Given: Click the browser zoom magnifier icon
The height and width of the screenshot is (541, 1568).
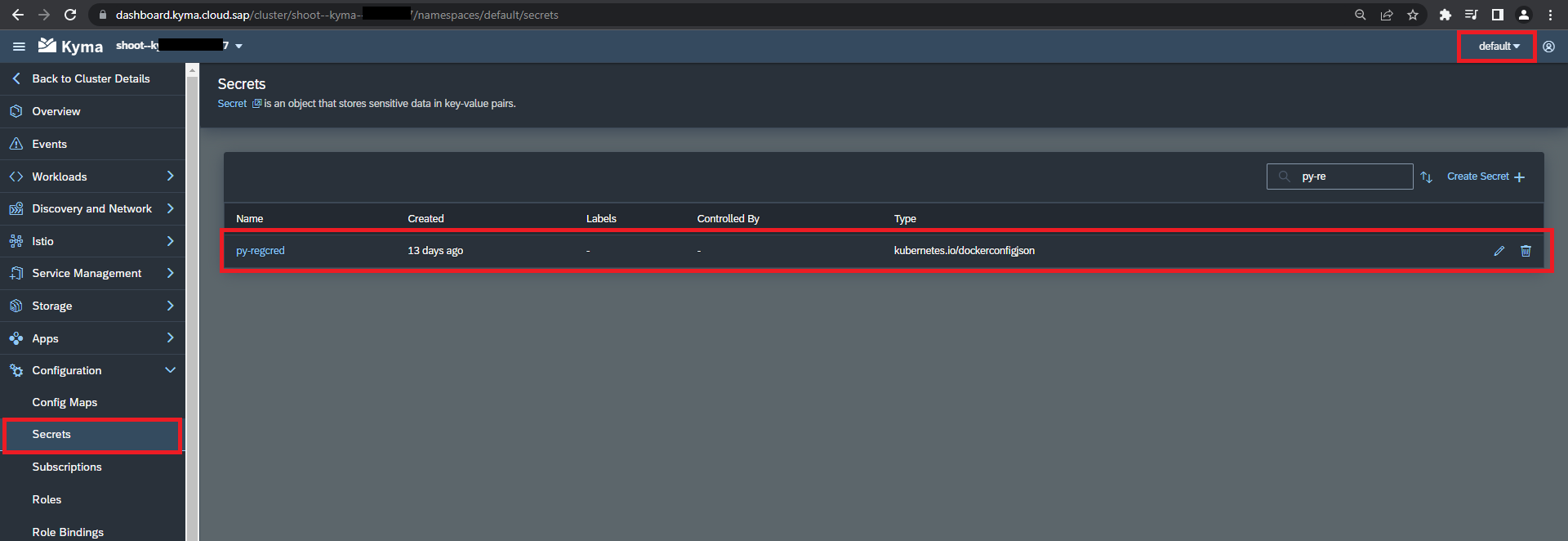Looking at the screenshot, I should pyautogui.click(x=1361, y=15).
